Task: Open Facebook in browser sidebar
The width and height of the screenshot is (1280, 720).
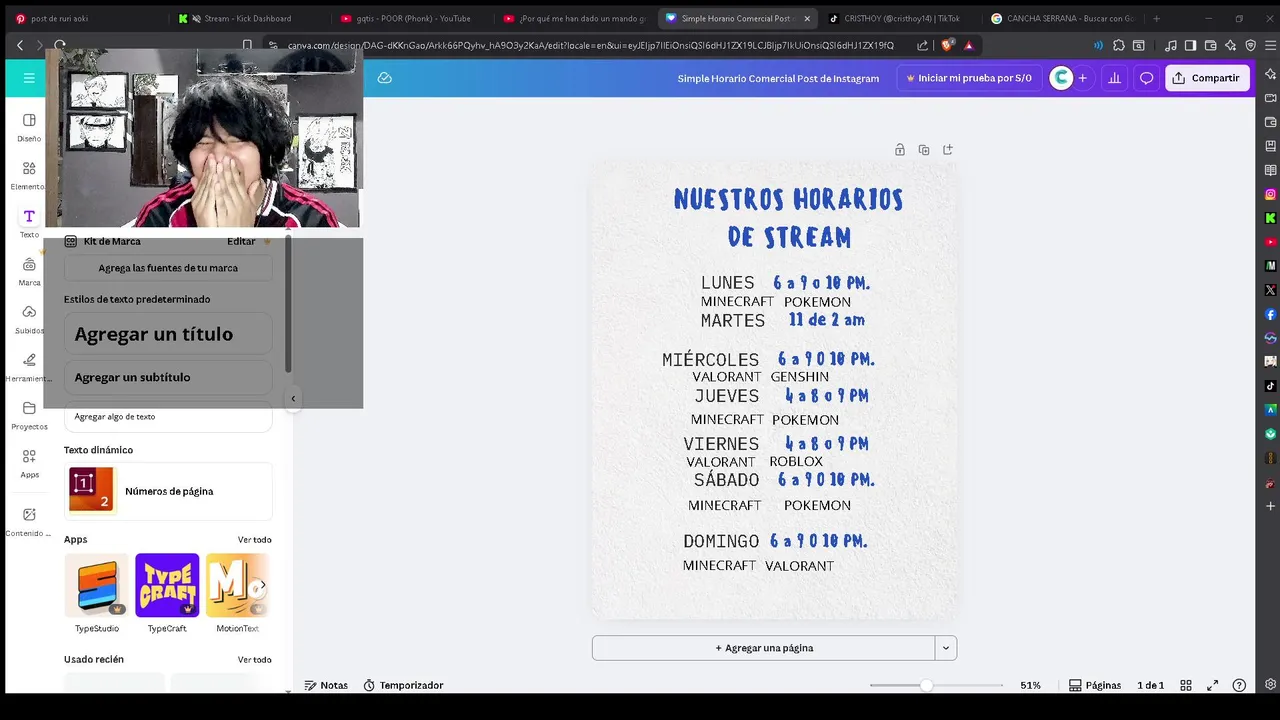Action: click(x=1270, y=314)
